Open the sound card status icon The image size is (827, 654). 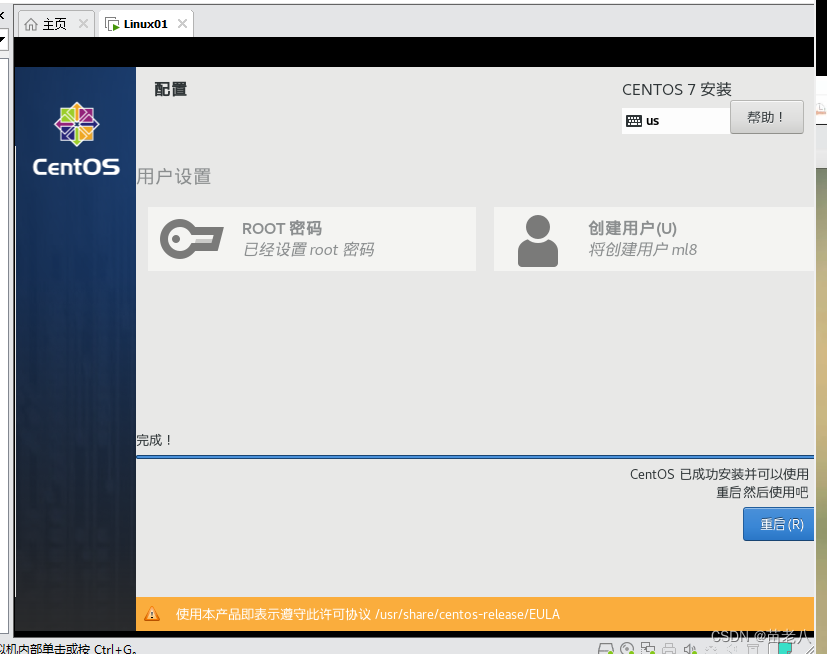(x=689, y=648)
